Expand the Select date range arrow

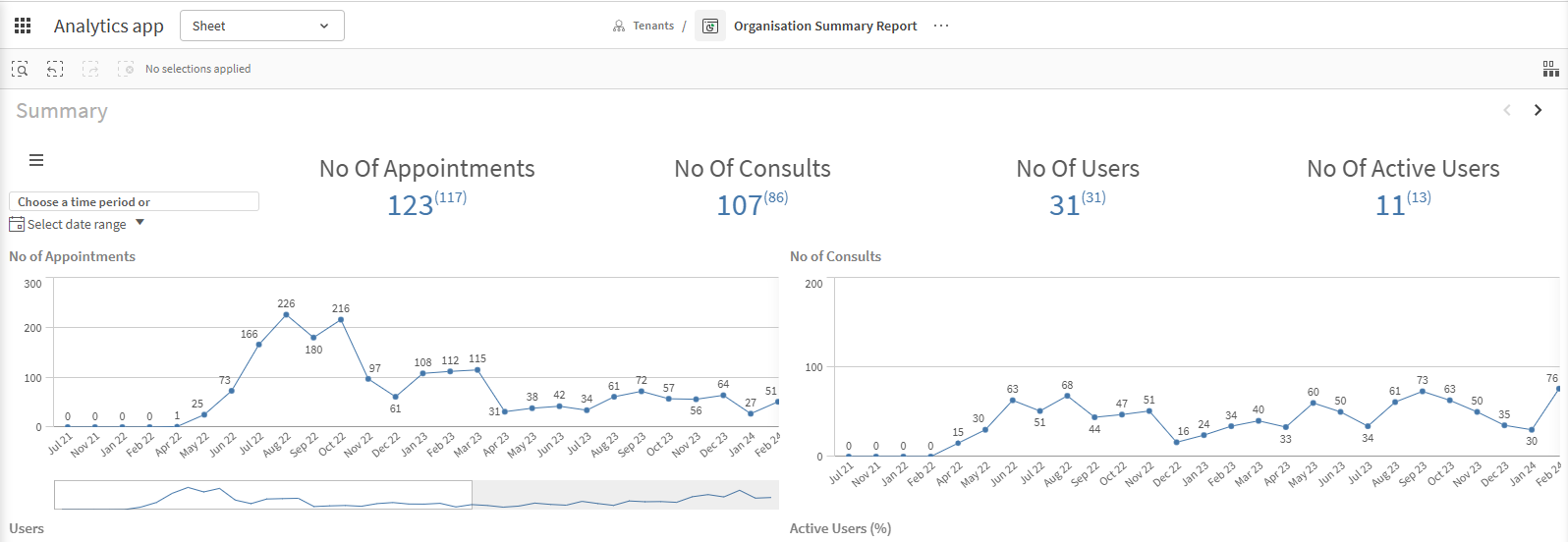[140, 223]
